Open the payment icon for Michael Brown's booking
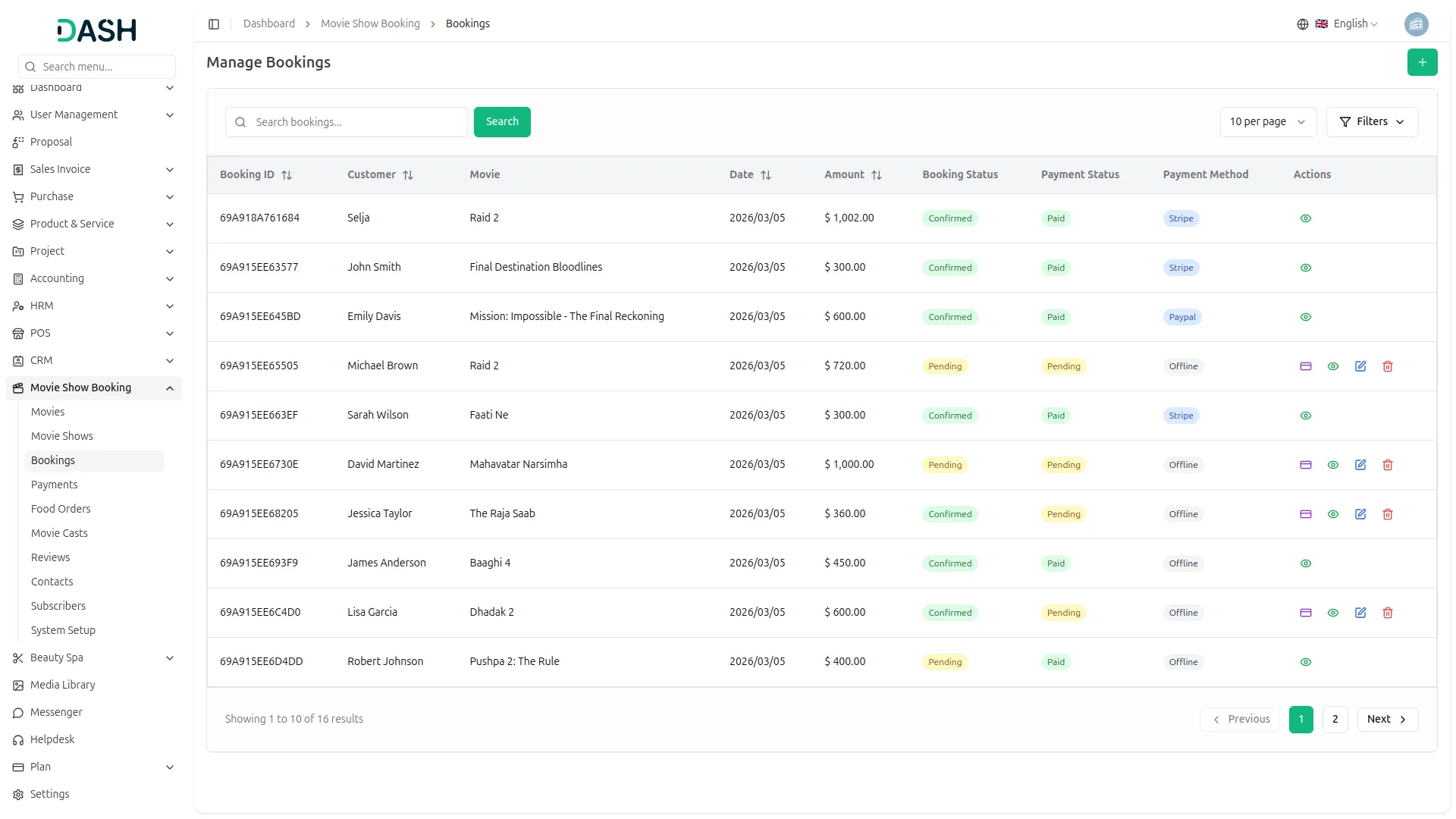Screen dimensions: 1456x819 [x=1305, y=366]
